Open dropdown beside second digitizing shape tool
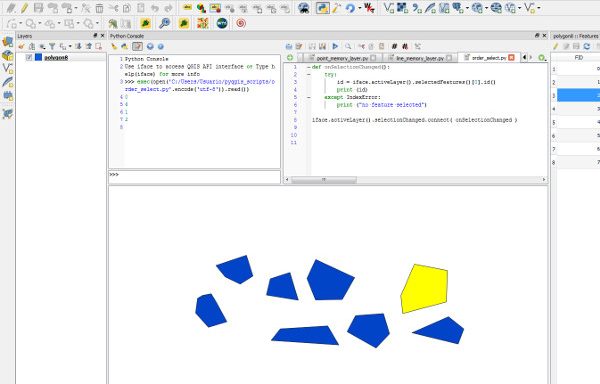This screenshot has height=384, width=600. point(39,24)
